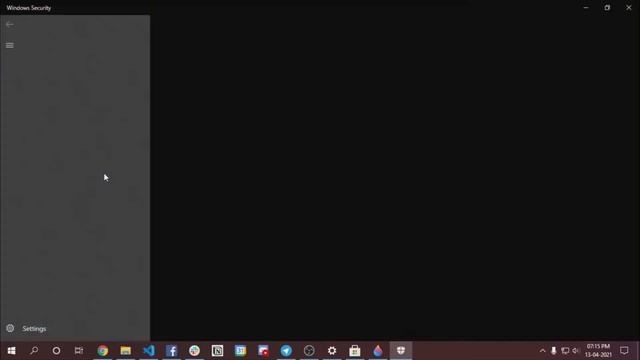Show hidden system tray icons
Image resolution: width=640 pixels, height=360 pixels.
(542, 351)
